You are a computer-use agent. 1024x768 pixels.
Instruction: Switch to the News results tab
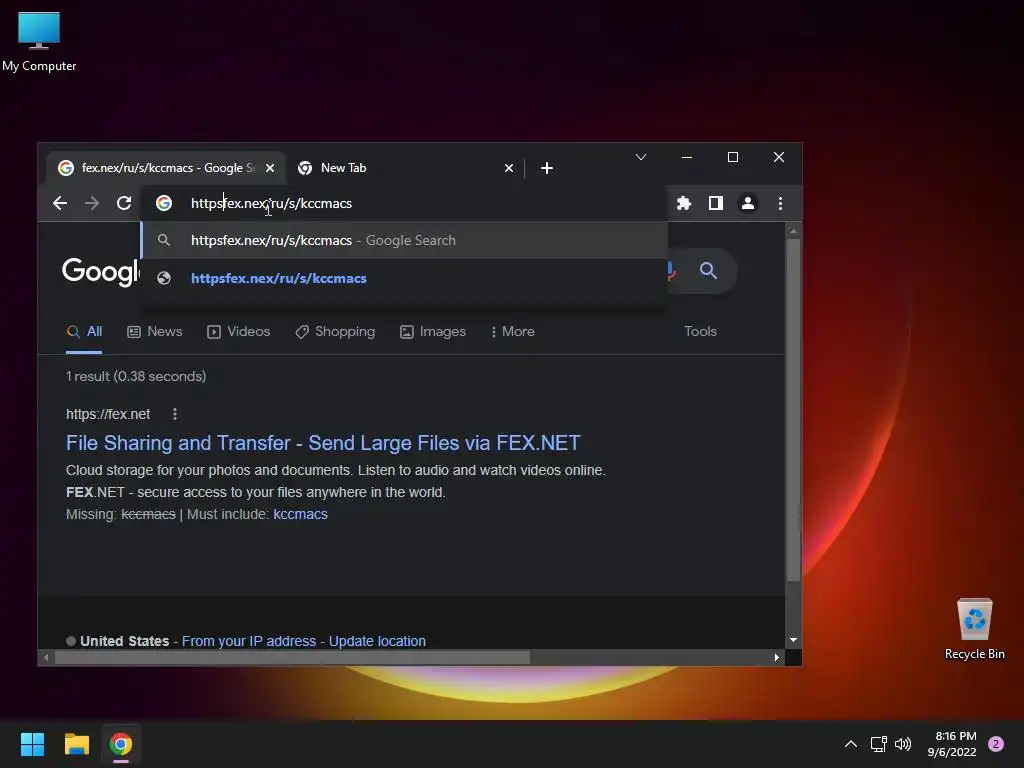tap(155, 332)
